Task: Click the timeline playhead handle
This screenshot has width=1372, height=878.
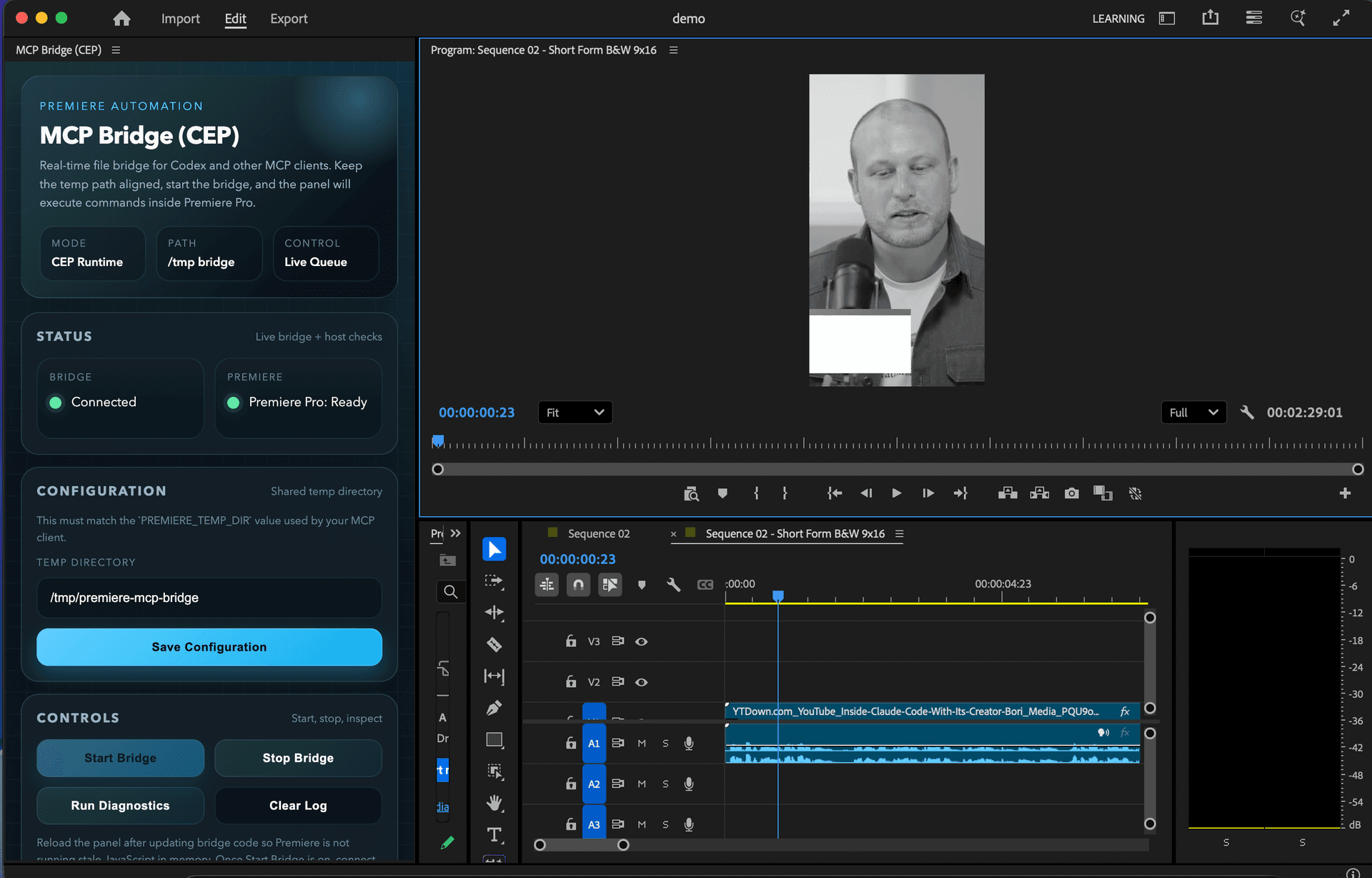Action: [x=778, y=596]
